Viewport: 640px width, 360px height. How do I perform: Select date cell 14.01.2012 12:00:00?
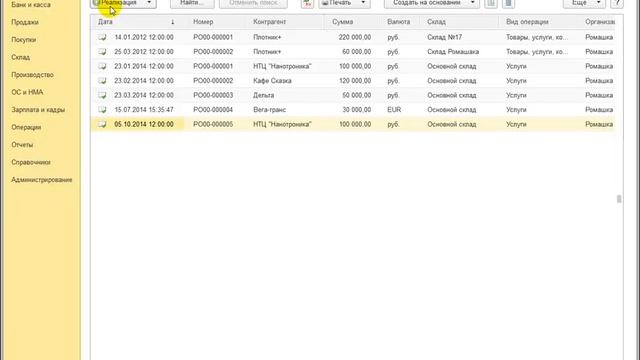(144, 37)
